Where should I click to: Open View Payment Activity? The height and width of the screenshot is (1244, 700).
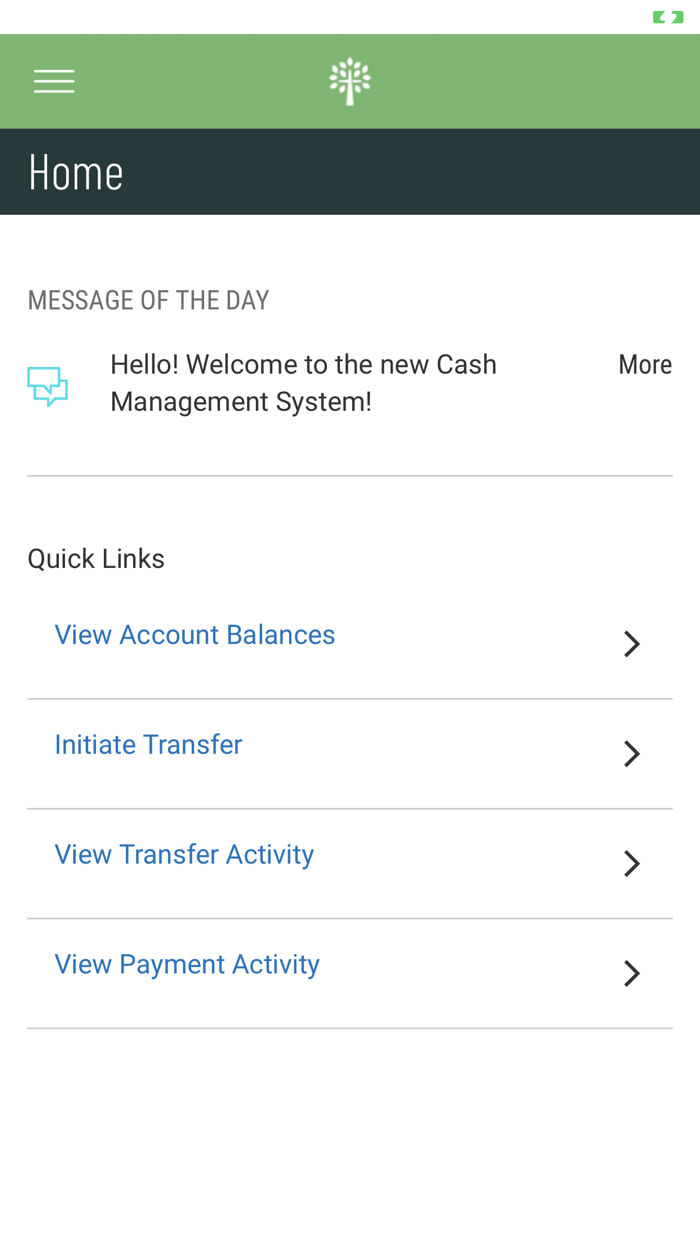[x=187, y=963]
